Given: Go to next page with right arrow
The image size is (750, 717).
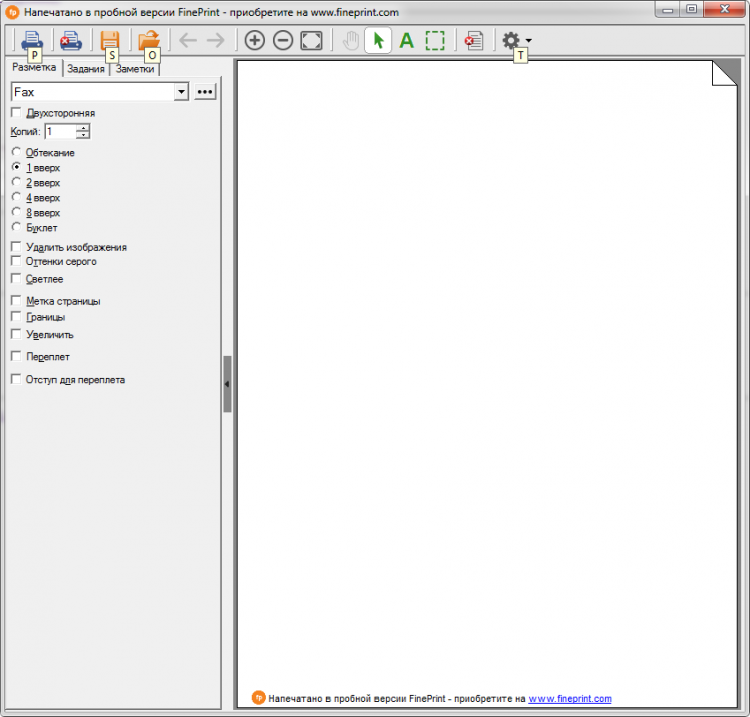Looking at the screenshot, I should (x=216, y=40).
